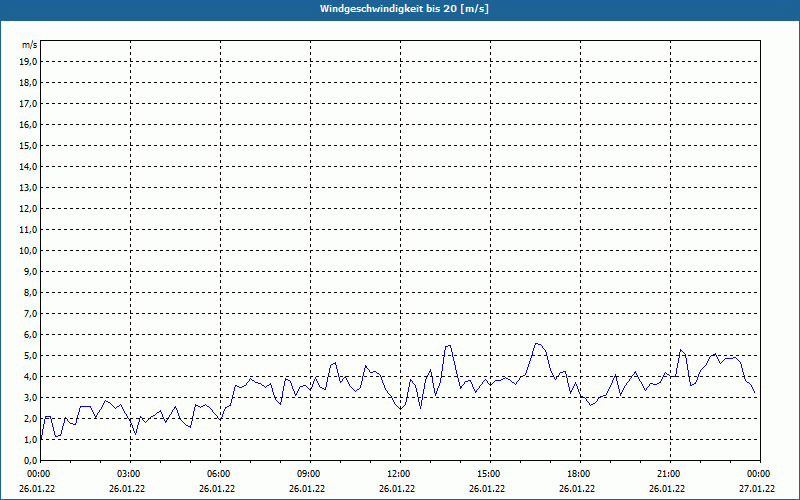The width and height of the screenshot is (800, 500).
Task: Click the wind speed dip near 03:10
Action: (135, 434)
